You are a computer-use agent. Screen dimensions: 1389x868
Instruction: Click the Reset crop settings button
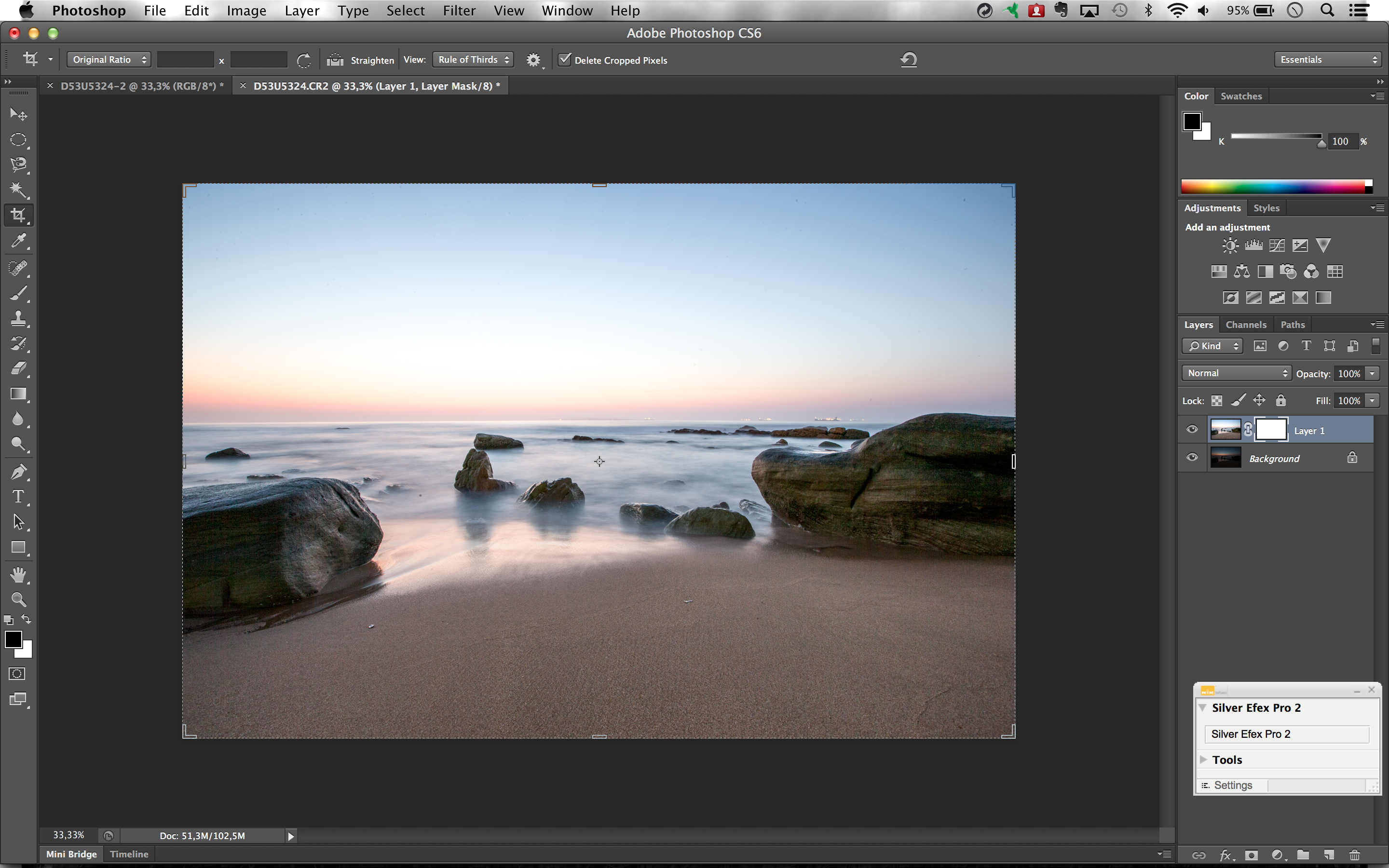click(908, 60)
